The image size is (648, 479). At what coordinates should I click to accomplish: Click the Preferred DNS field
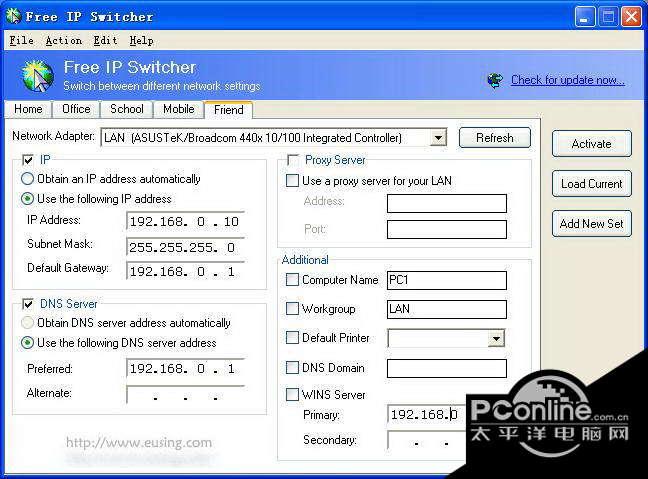point(185,368)
